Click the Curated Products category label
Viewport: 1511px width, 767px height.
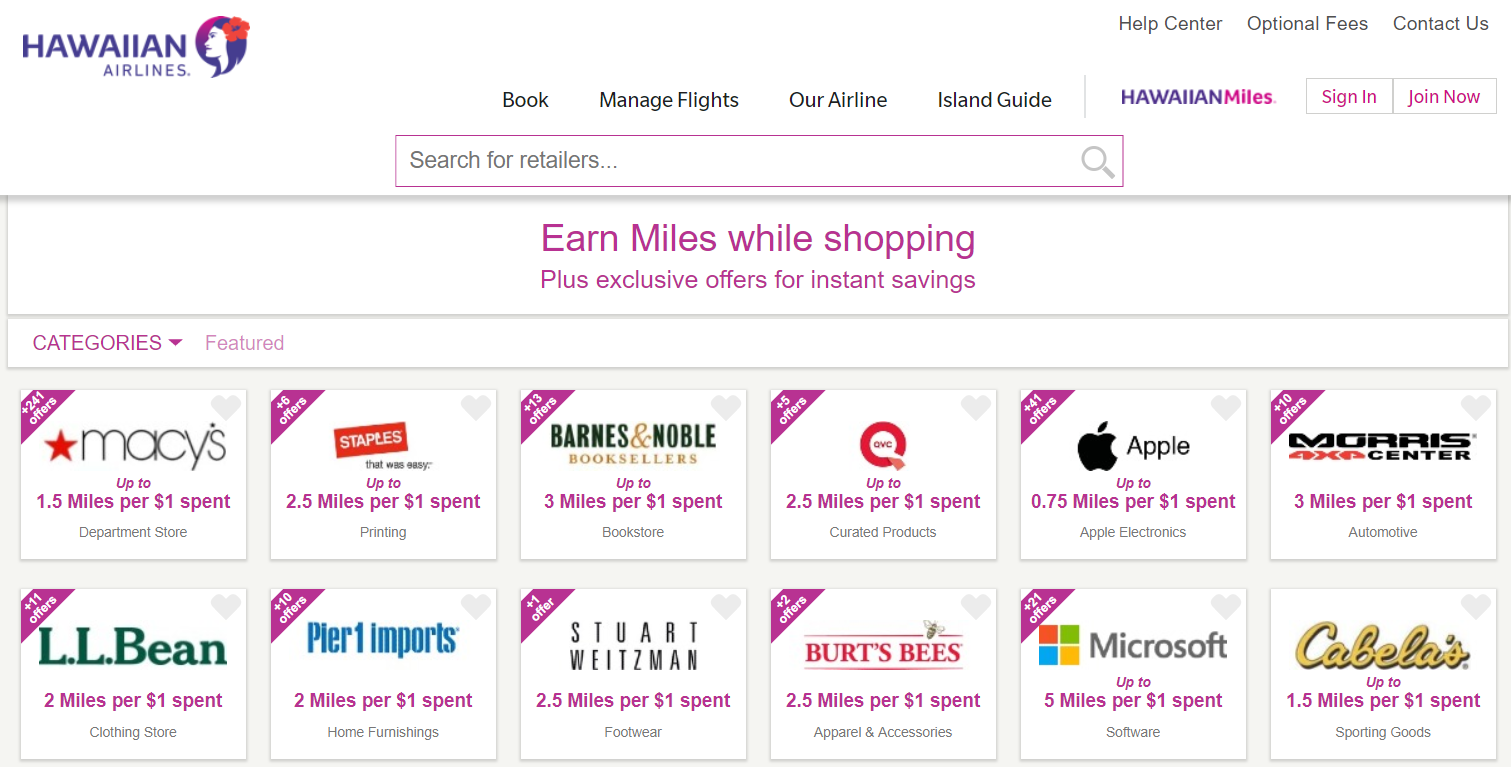883,532
